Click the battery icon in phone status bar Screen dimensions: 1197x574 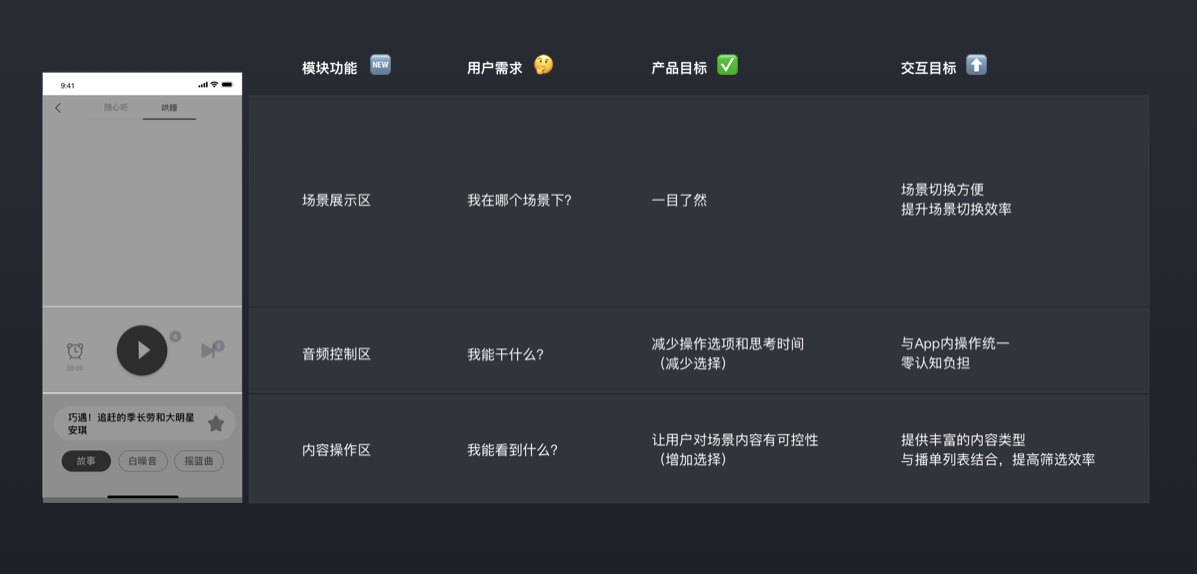(227, 85)
